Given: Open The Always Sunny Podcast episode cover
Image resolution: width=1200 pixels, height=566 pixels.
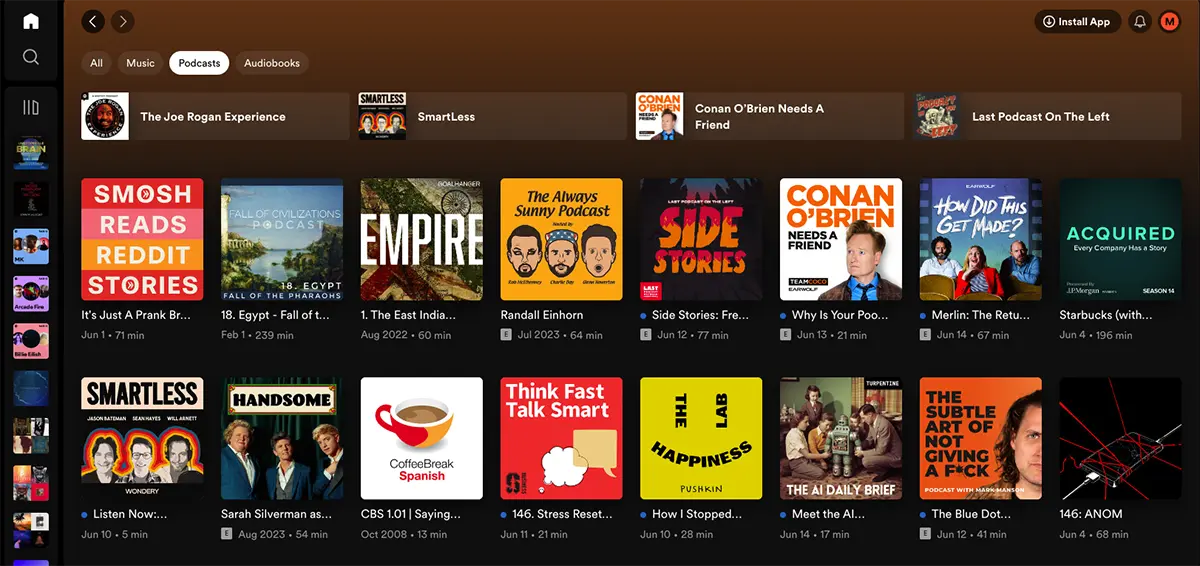Looking at the screenshot, I should coord(561,240).
